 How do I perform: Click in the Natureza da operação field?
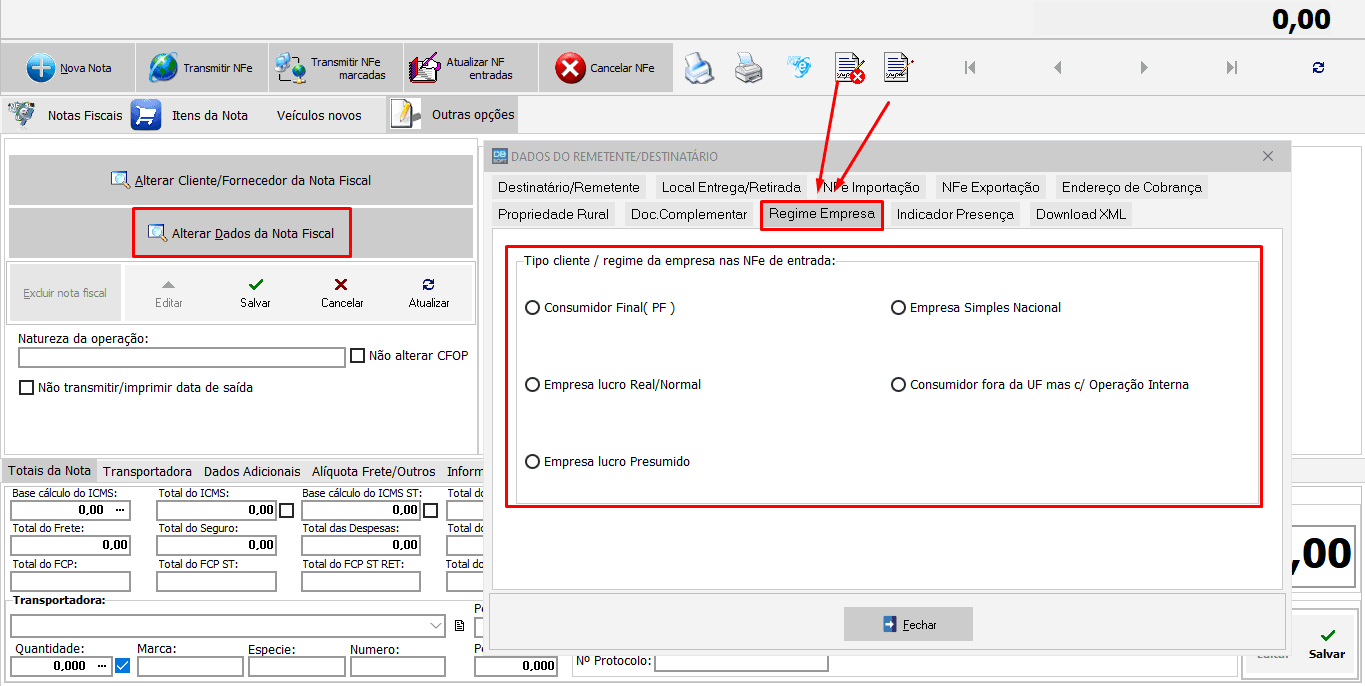click(x=181, y=358)
